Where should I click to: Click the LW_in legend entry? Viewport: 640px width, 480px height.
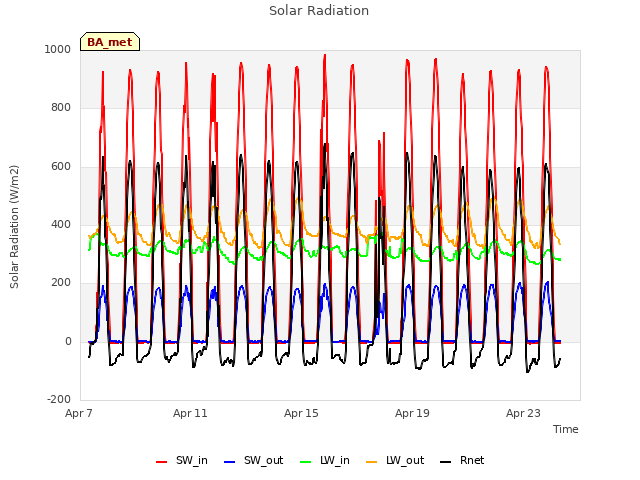pyautogui.click(x=325, y=460)
